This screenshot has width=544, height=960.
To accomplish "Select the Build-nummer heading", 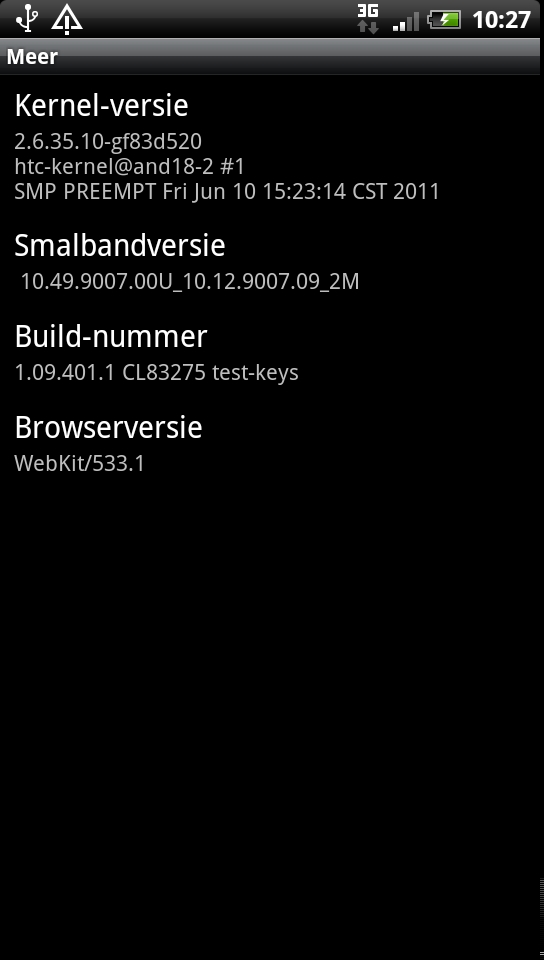I will (111, 336).
